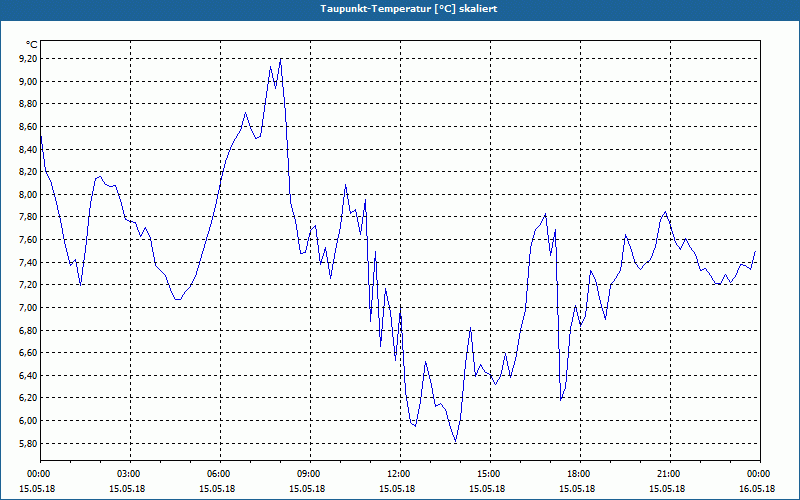Click the '°C' unit label
This screenshot has height=500, width=800.
pyautogui.click(x=32, y=45)
